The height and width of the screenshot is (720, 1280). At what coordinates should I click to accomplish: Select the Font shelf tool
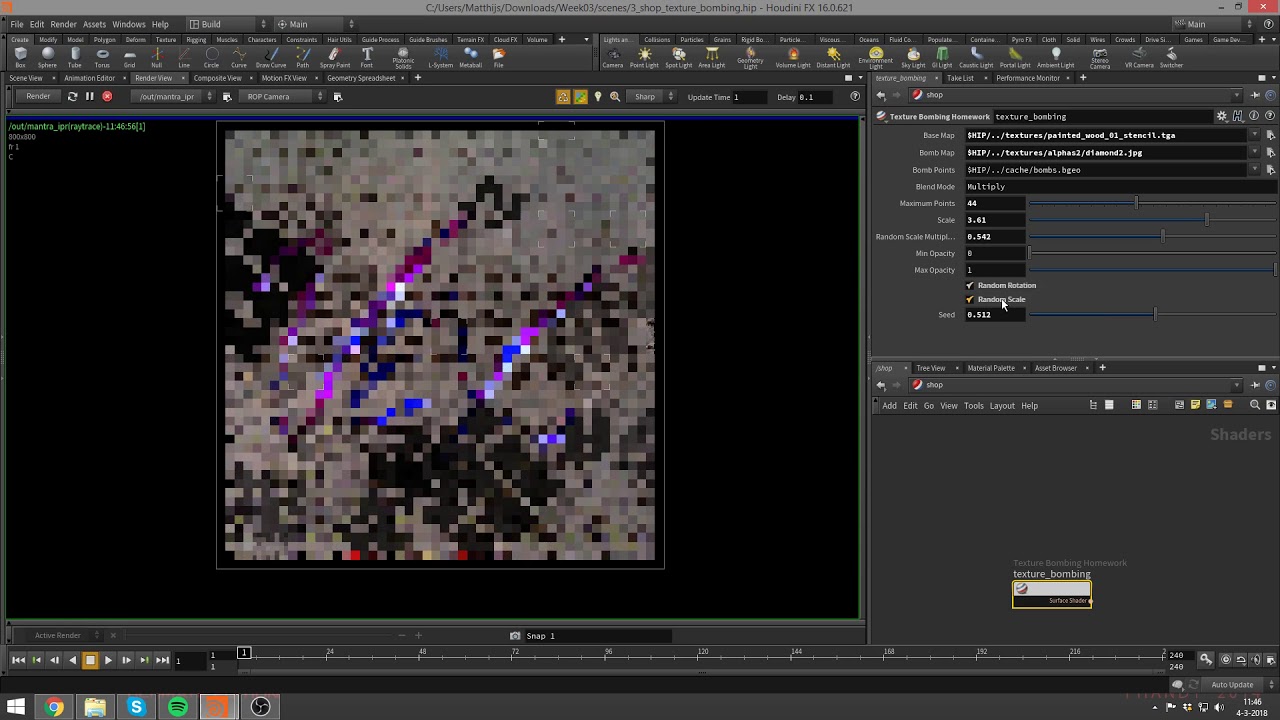(x=367, y=58)
